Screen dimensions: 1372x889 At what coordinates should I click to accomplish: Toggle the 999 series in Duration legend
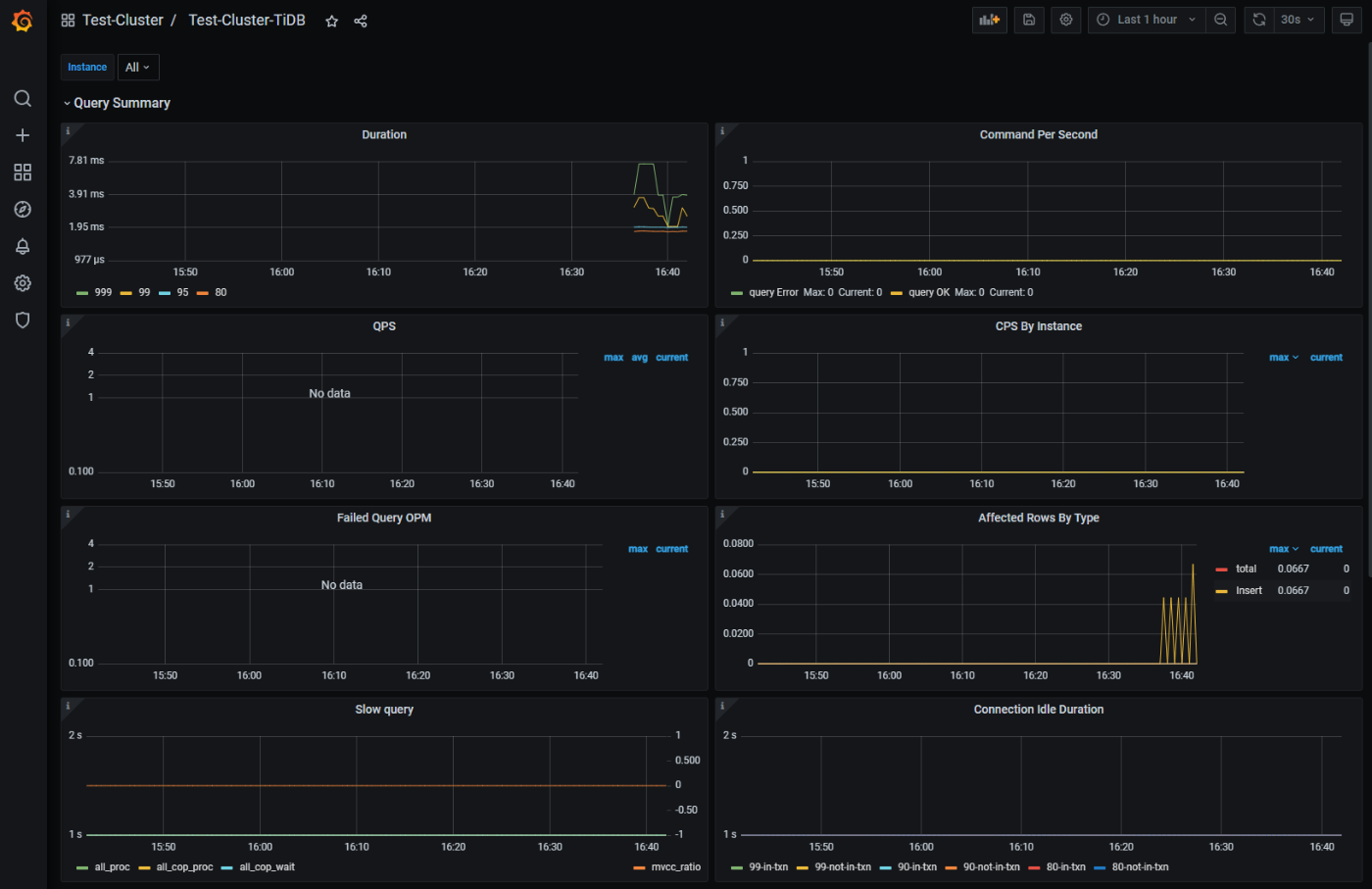(x=103, y=293)
